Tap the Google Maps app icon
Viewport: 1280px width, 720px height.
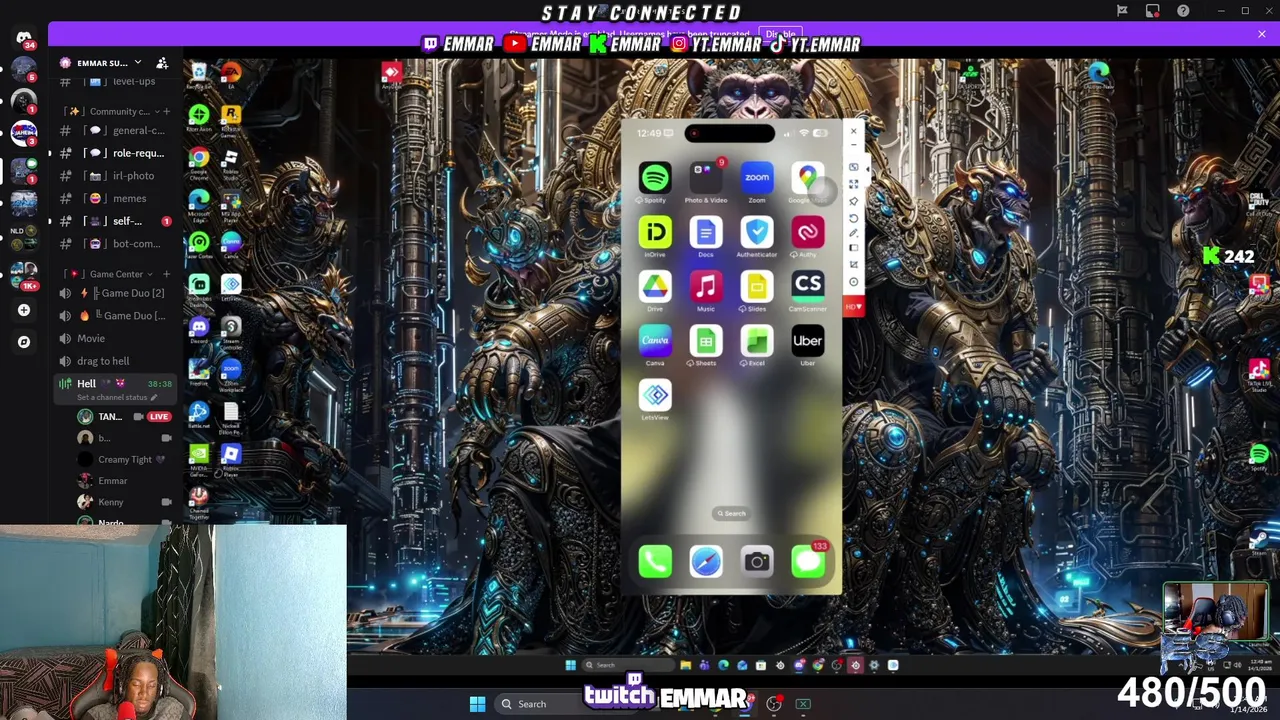coord(807,178)
